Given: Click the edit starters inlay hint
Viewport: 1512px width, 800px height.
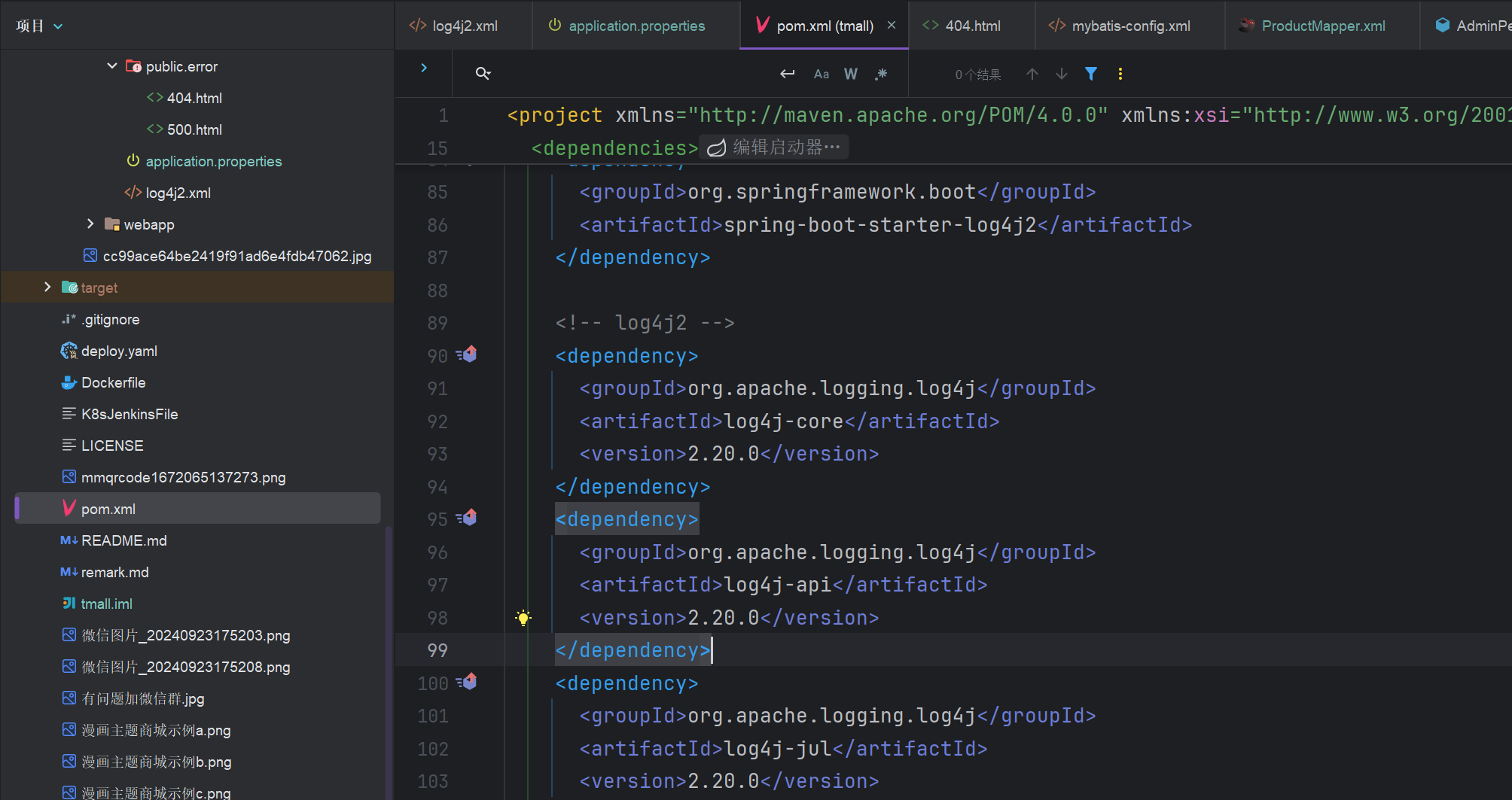Looking at the screenshot, I should tap(774, 148).
